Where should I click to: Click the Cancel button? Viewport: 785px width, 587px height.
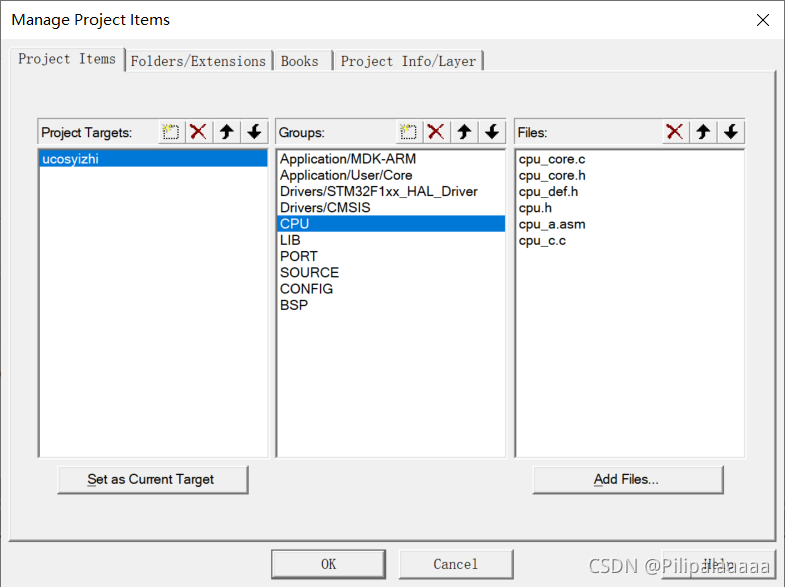(x=456, y=564)
